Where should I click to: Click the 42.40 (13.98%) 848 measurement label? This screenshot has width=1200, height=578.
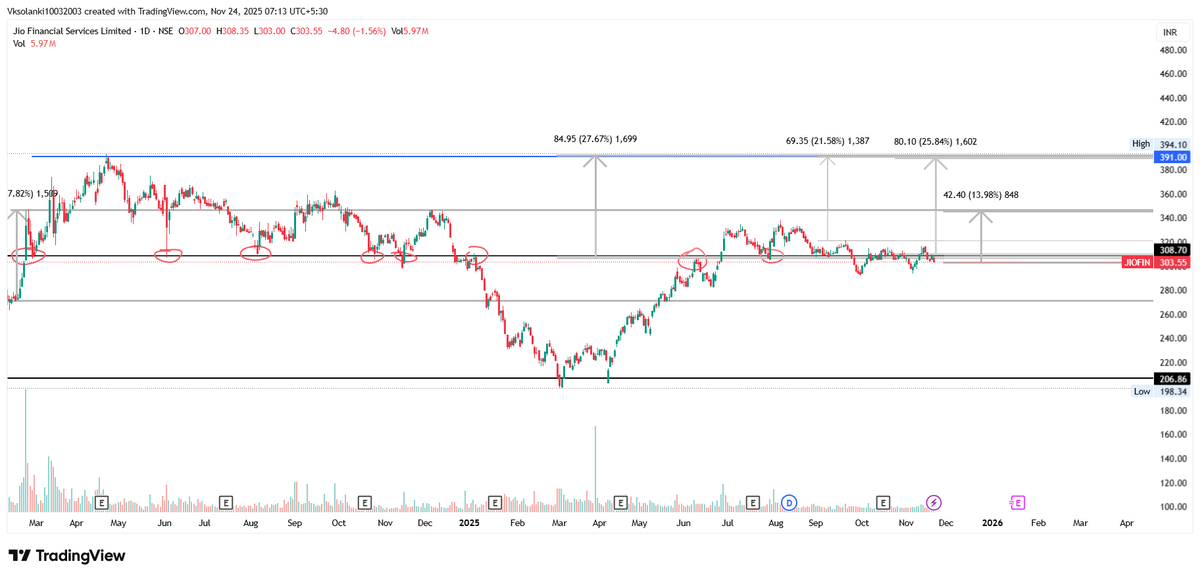click(981, 195)
